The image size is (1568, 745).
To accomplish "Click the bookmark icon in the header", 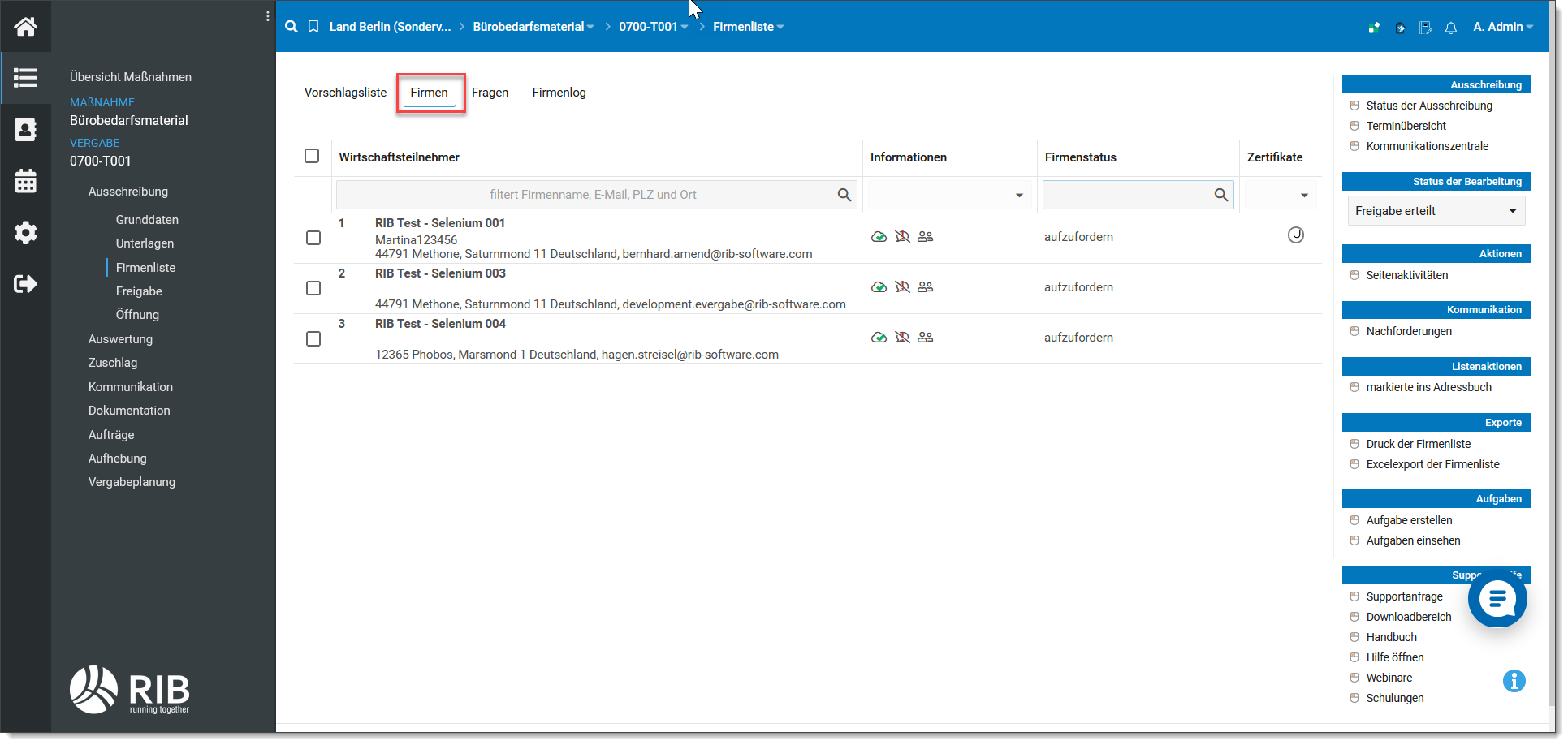I will tap(313, 27).
